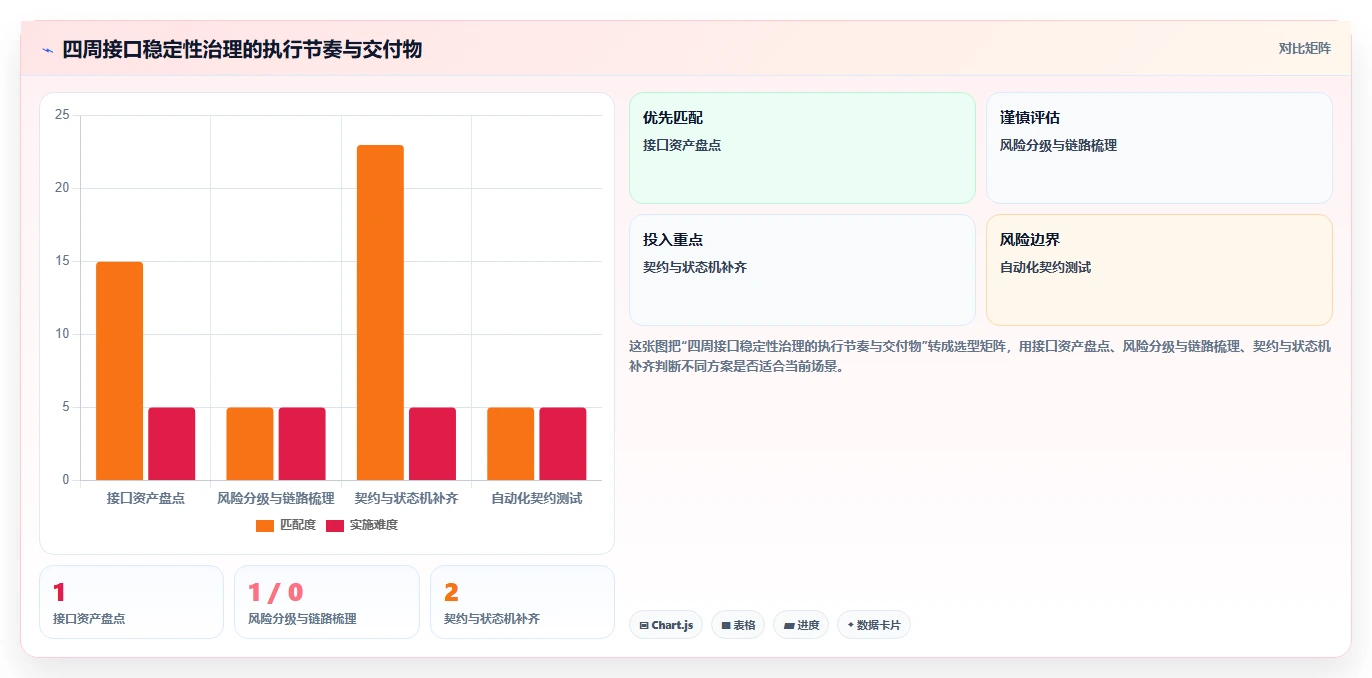
Task: Click the 表格 chip icon
Action: 726,626
